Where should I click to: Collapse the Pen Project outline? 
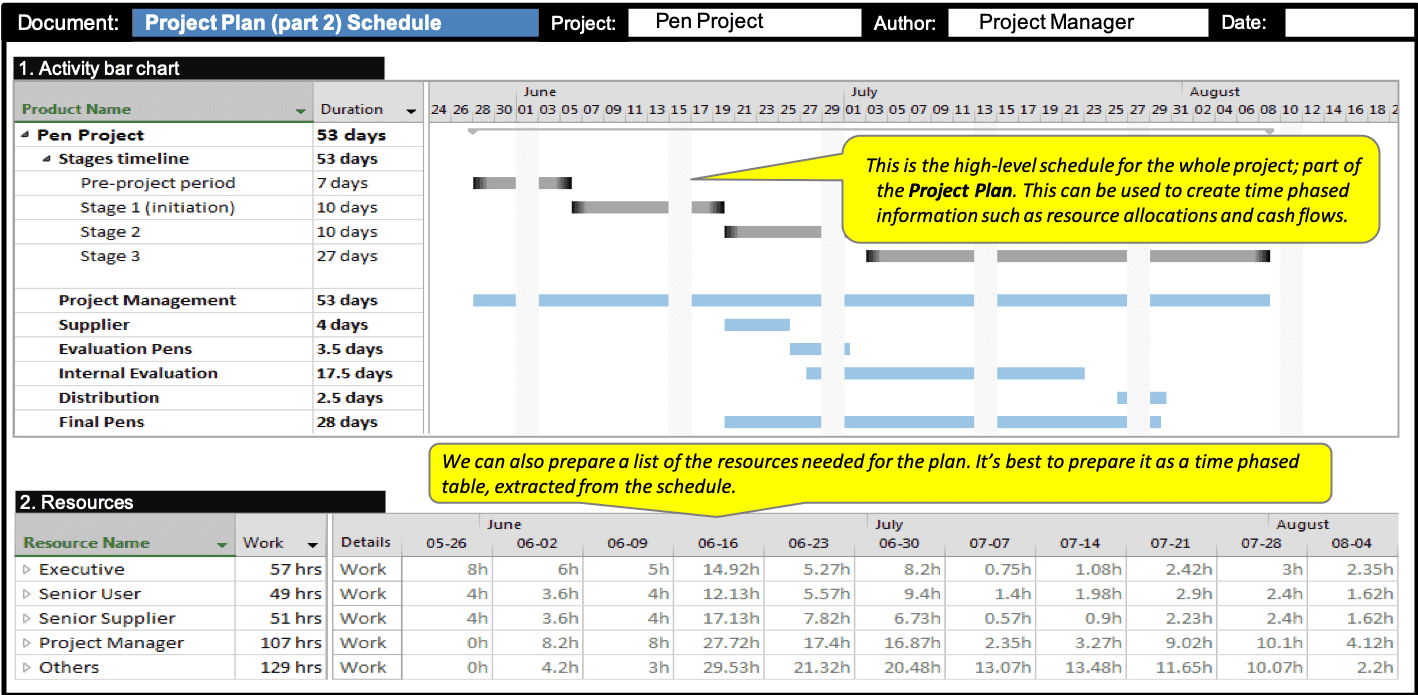[x=23, y=134]
